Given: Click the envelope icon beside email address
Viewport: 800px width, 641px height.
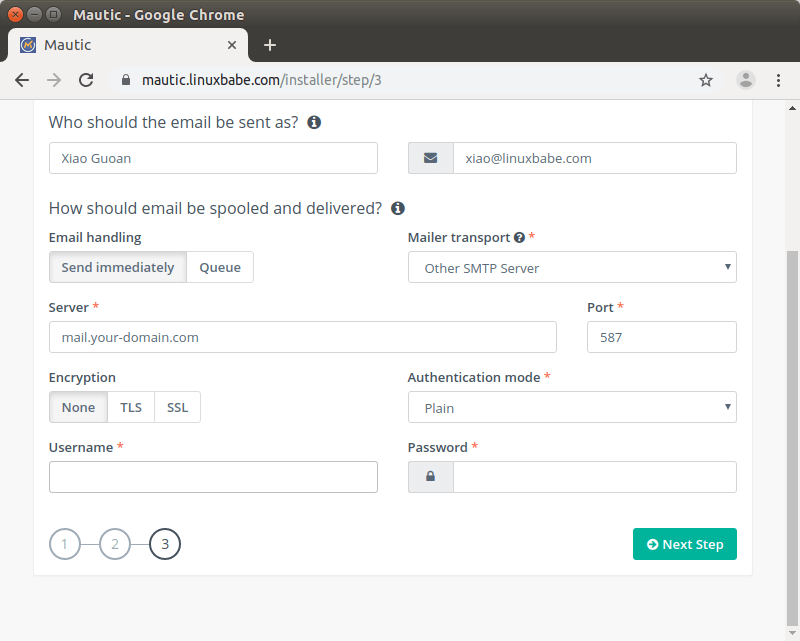Looking at the screenshot, I should click(430, 158).
